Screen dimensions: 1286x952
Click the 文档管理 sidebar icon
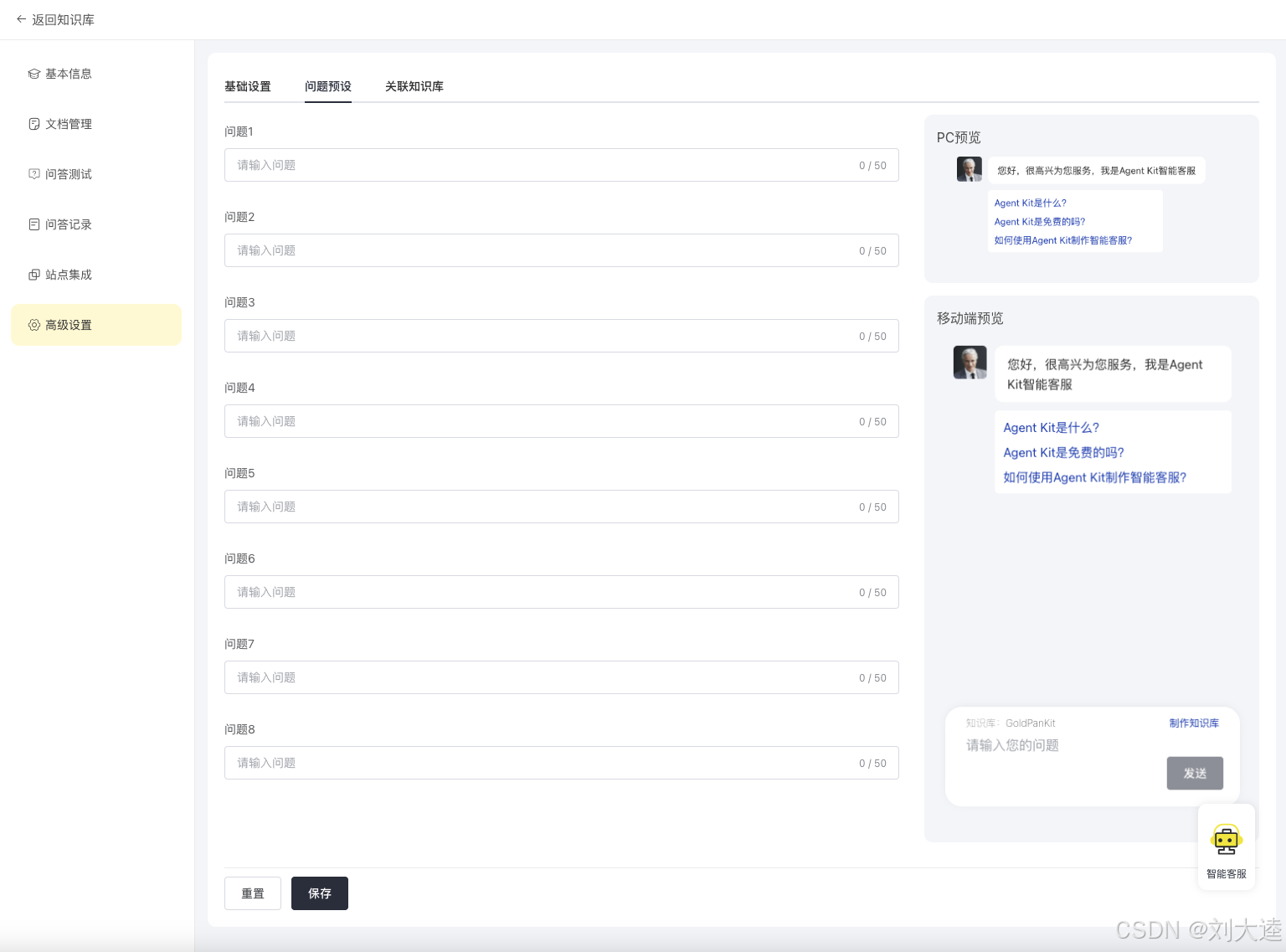tap(34, 124)
